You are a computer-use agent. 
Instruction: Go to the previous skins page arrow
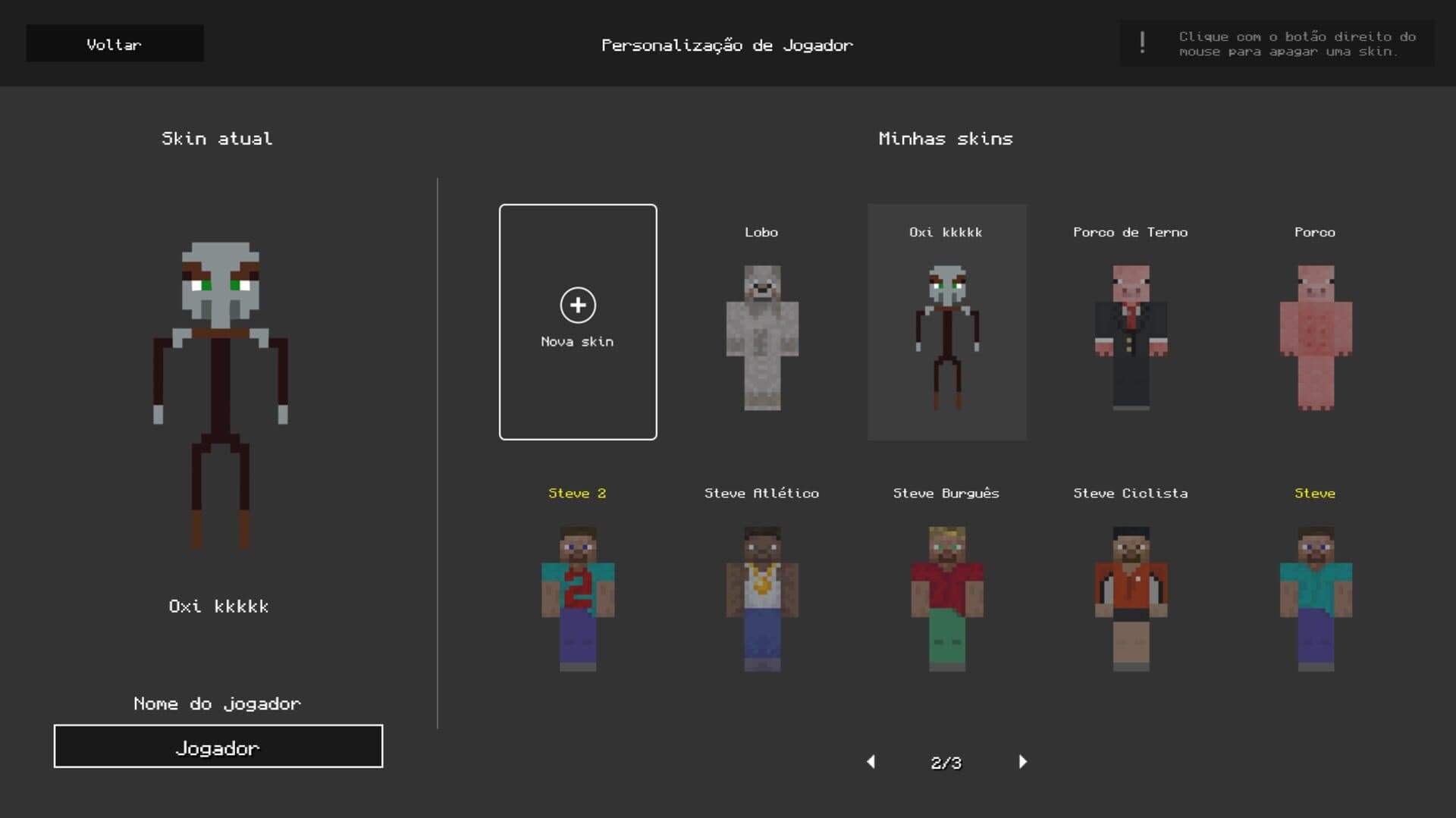[871, 761]
